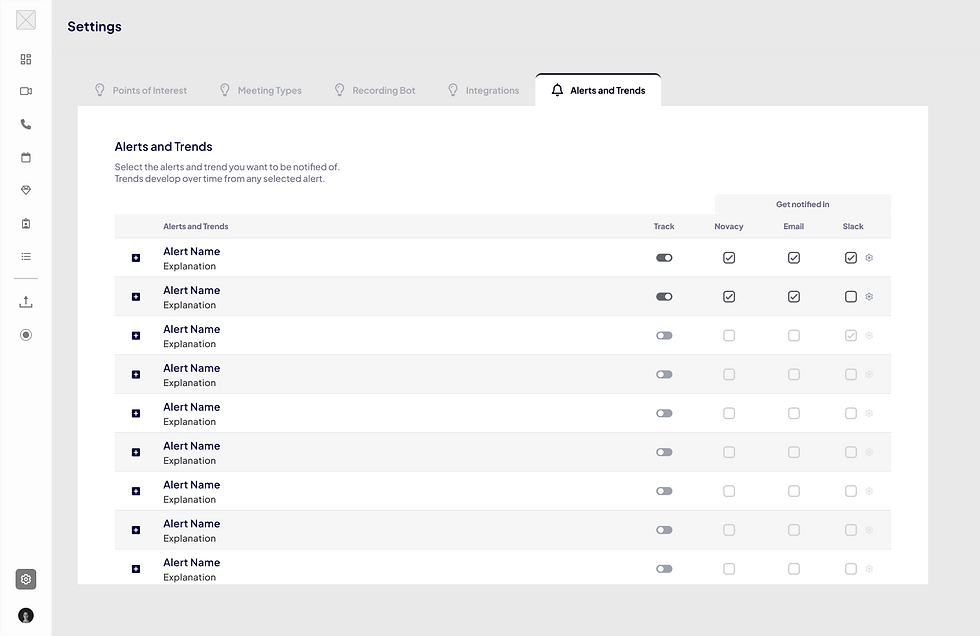
Task: Open the user profile avatar
Action: 26,615
